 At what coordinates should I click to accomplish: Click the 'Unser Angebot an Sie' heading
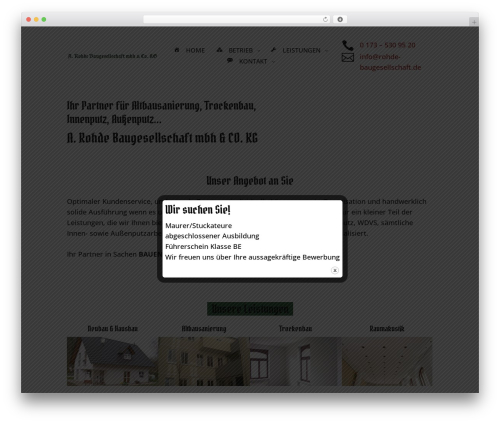(250, 181)
